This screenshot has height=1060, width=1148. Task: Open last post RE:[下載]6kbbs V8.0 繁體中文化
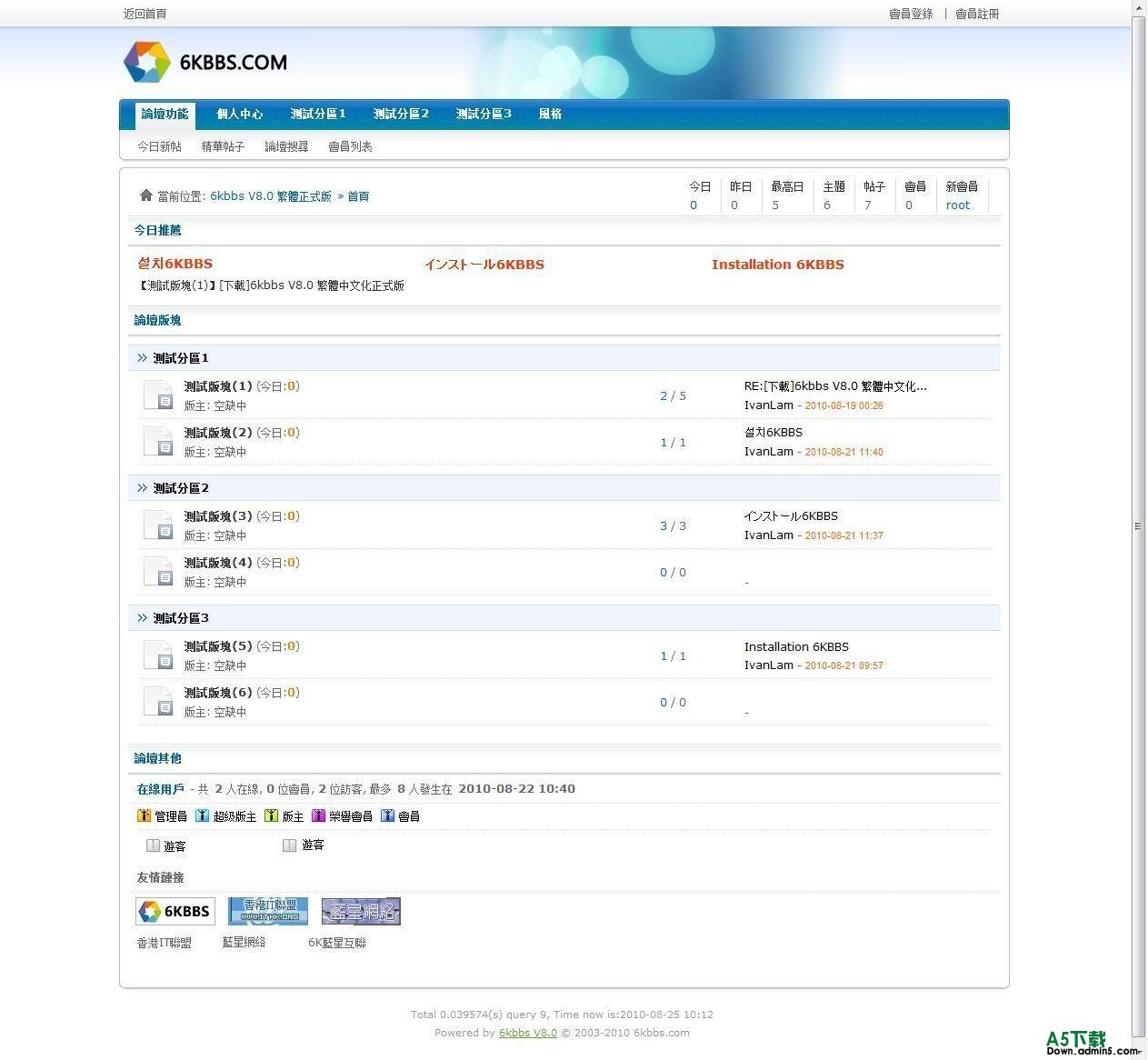point(835,386)
